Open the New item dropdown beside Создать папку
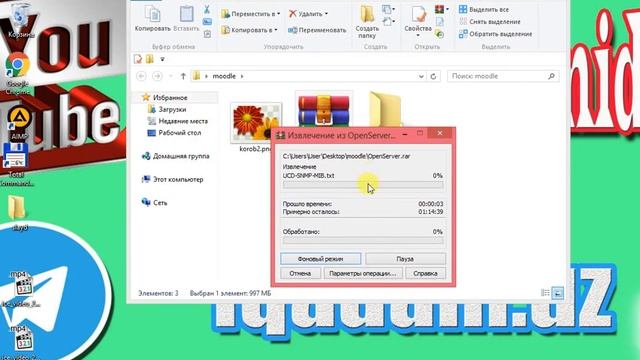 [x=388, y=9]
